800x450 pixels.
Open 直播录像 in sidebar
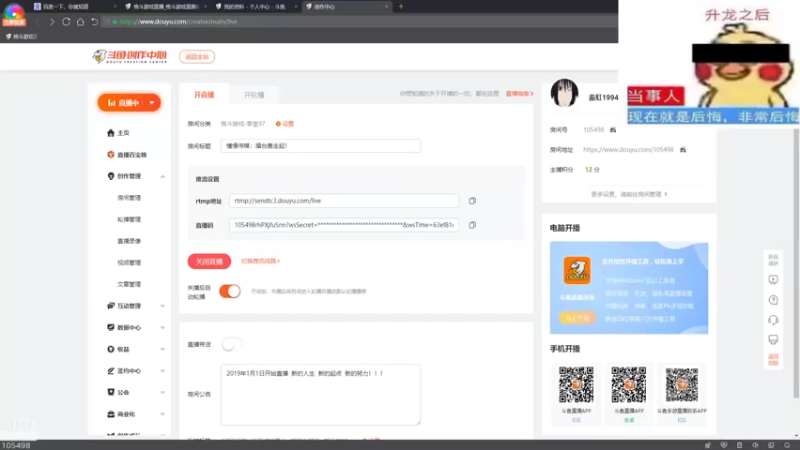pos(129,241)
